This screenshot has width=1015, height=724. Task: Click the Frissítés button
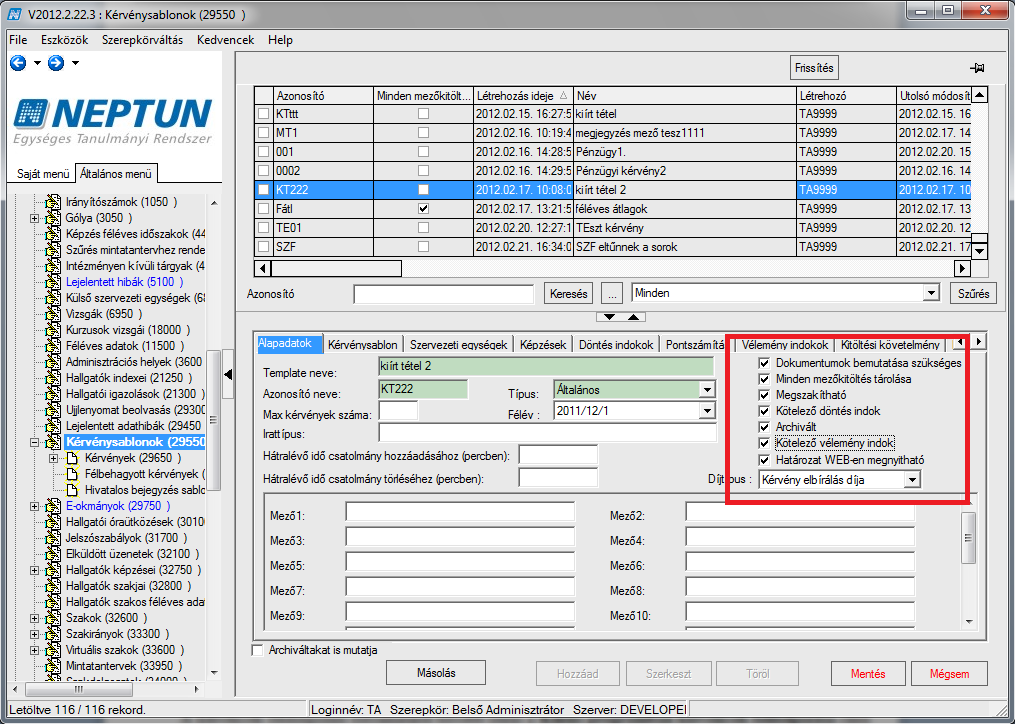[814, 68]
